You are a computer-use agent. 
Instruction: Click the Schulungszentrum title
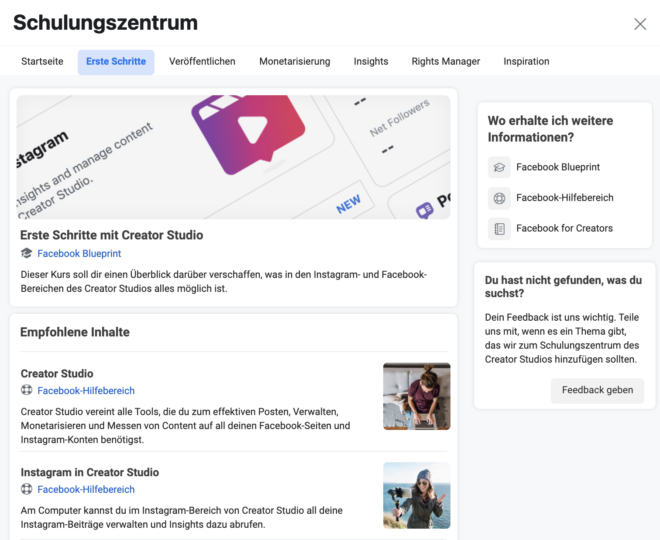105,23
